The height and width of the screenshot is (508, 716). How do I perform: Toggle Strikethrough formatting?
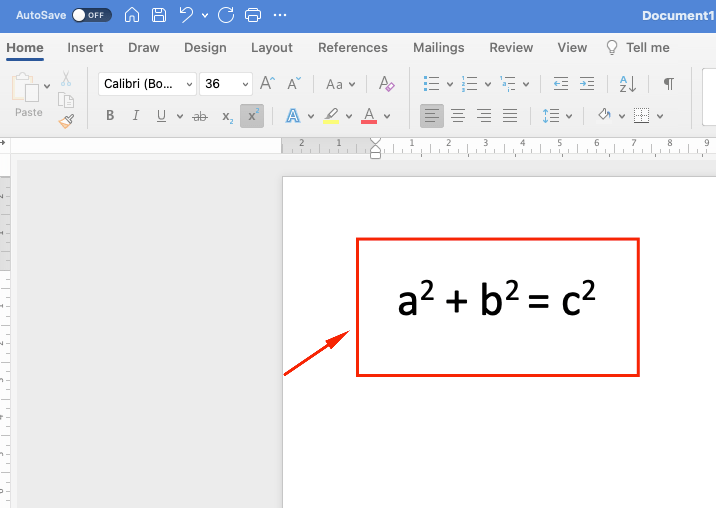[x=200, y=116]
